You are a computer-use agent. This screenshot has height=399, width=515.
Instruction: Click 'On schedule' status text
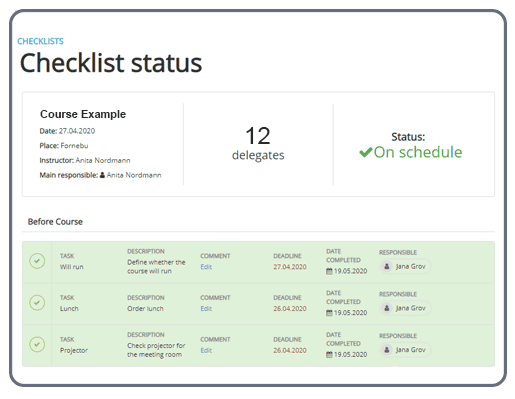(x=418, y=152)
